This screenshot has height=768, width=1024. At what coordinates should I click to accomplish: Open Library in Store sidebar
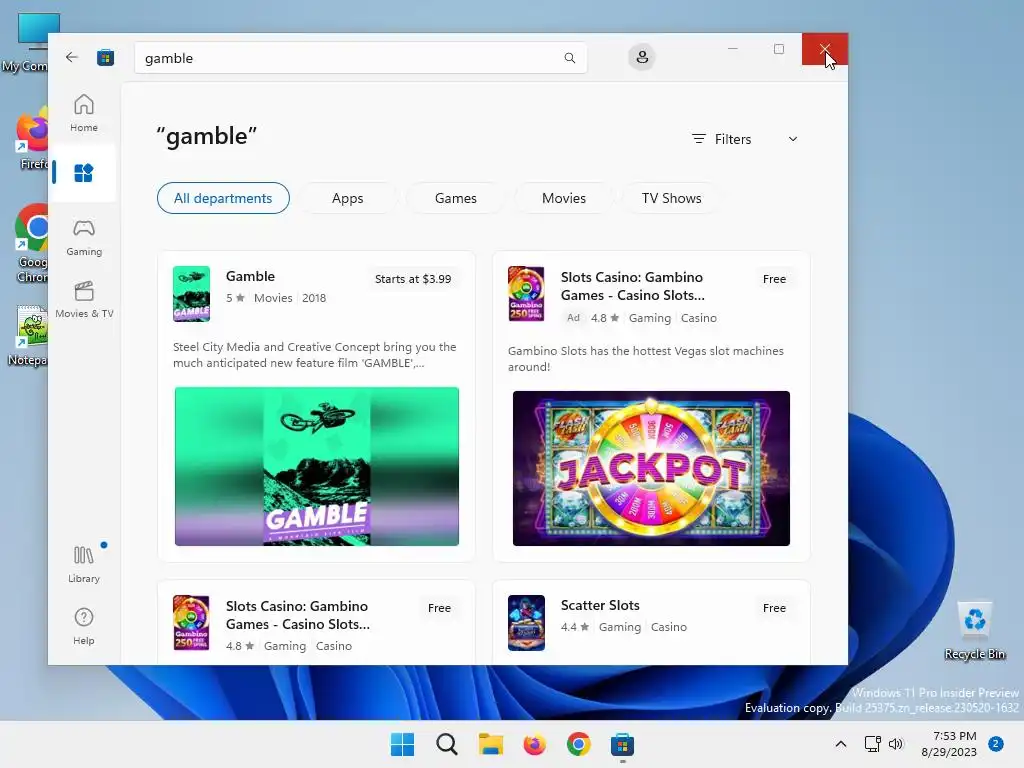tap(84, 565)
